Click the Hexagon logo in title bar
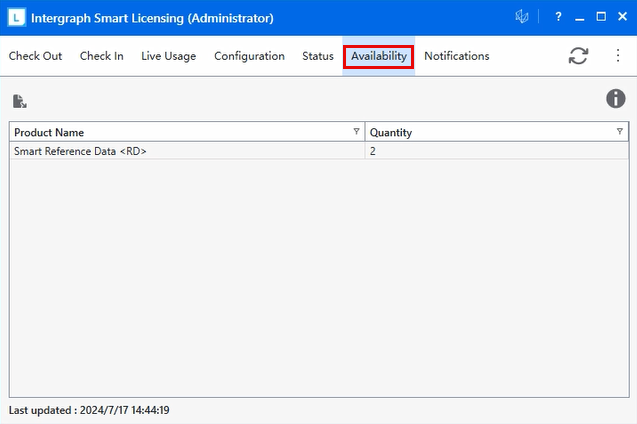Image resolution: width=637 pixels, height=424 pixels. point(521,17)
